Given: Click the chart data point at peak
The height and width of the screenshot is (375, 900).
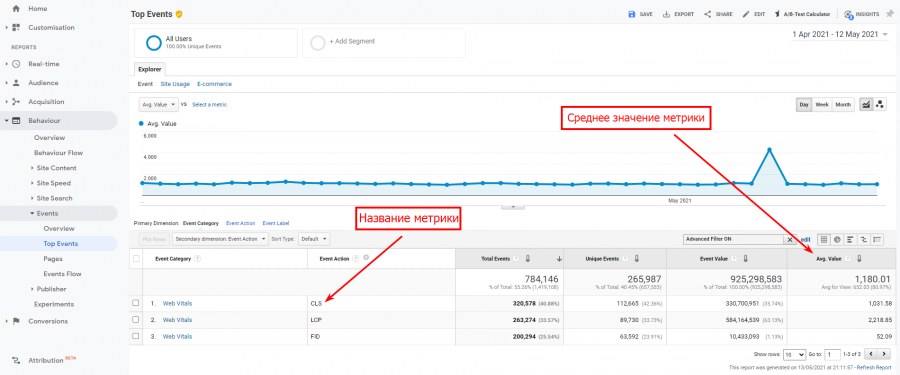Looking at the screenshot, I should [769, 149].
